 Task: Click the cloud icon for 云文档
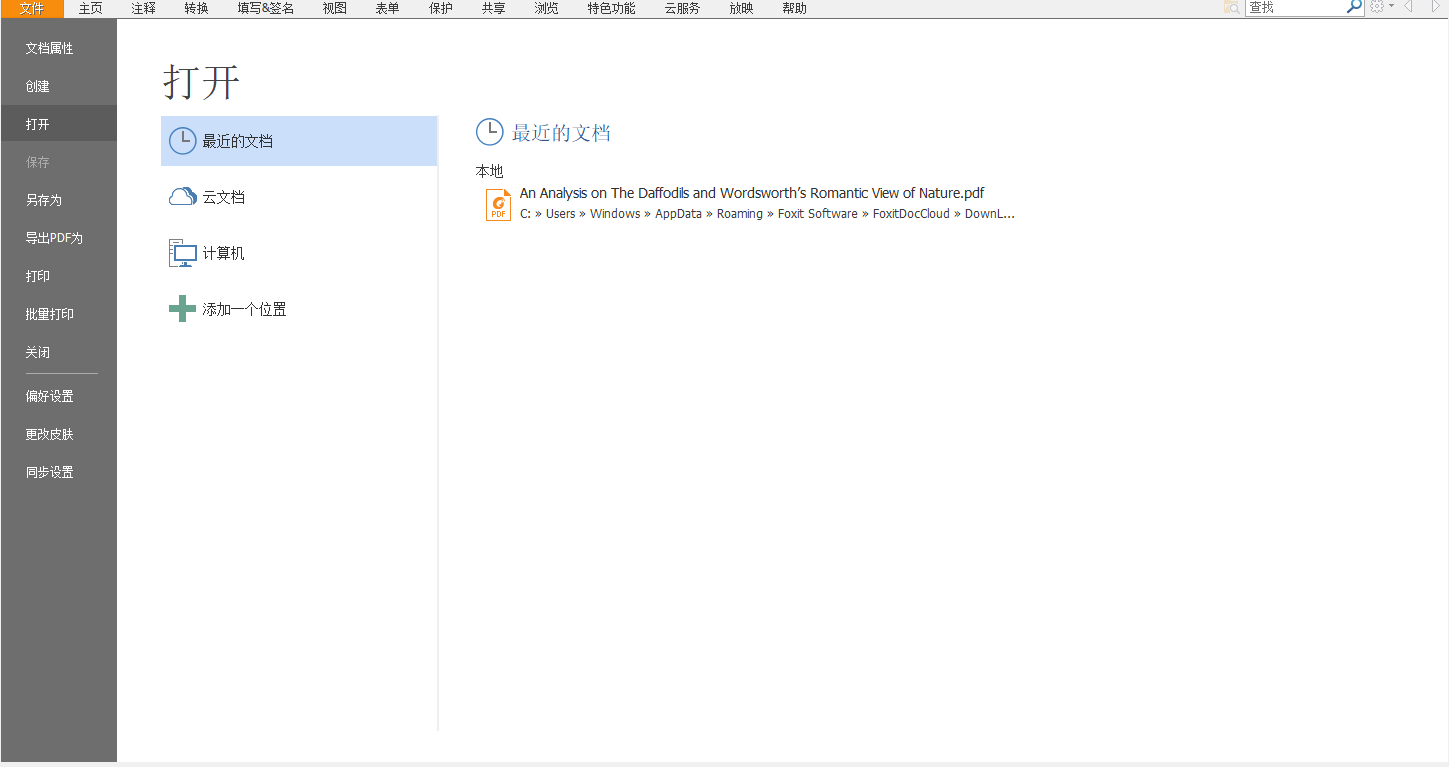pyautogui.click(x=182, y=197)
